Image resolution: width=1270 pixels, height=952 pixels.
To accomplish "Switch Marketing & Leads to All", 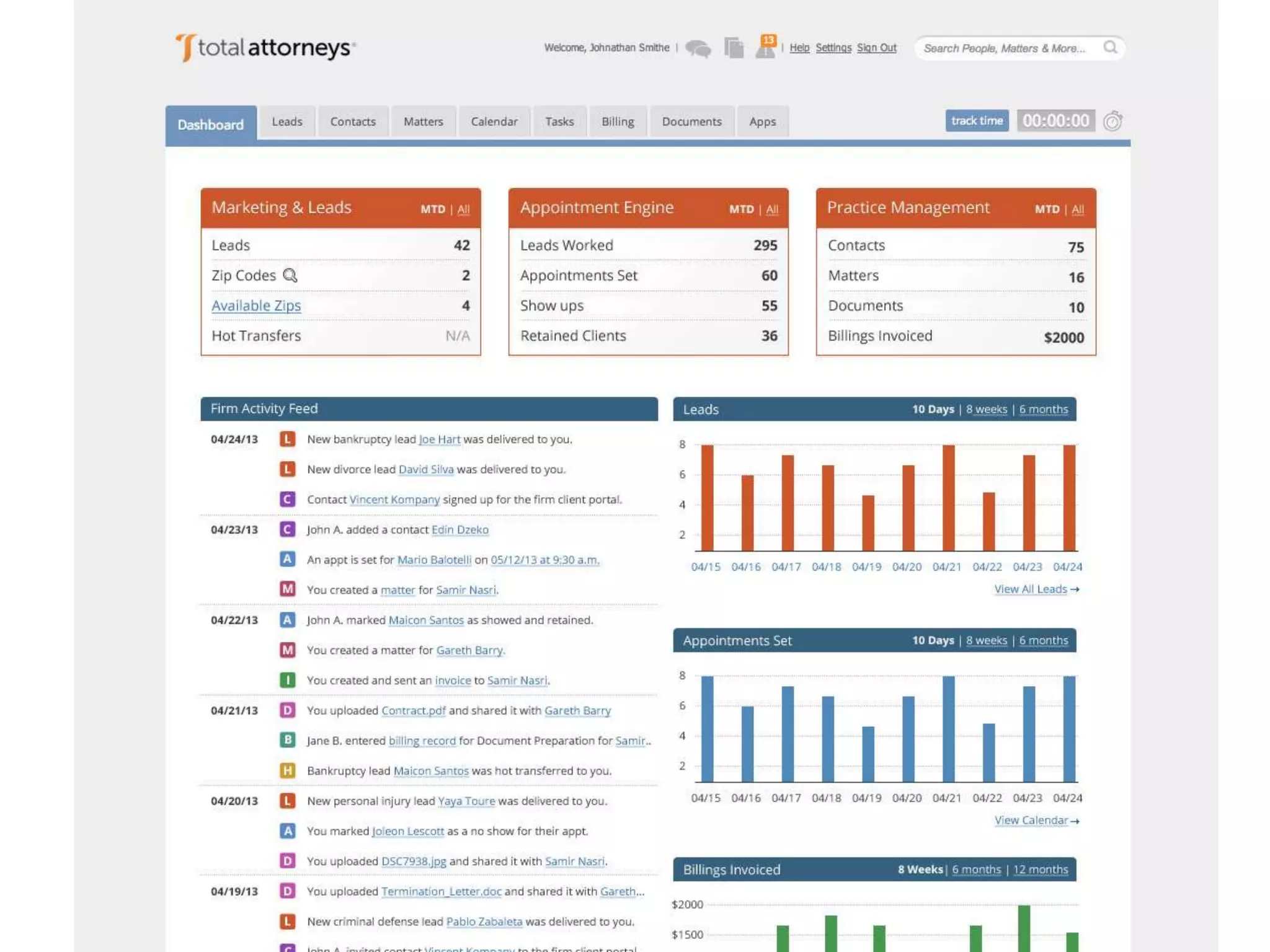I will tap(463, 209).
